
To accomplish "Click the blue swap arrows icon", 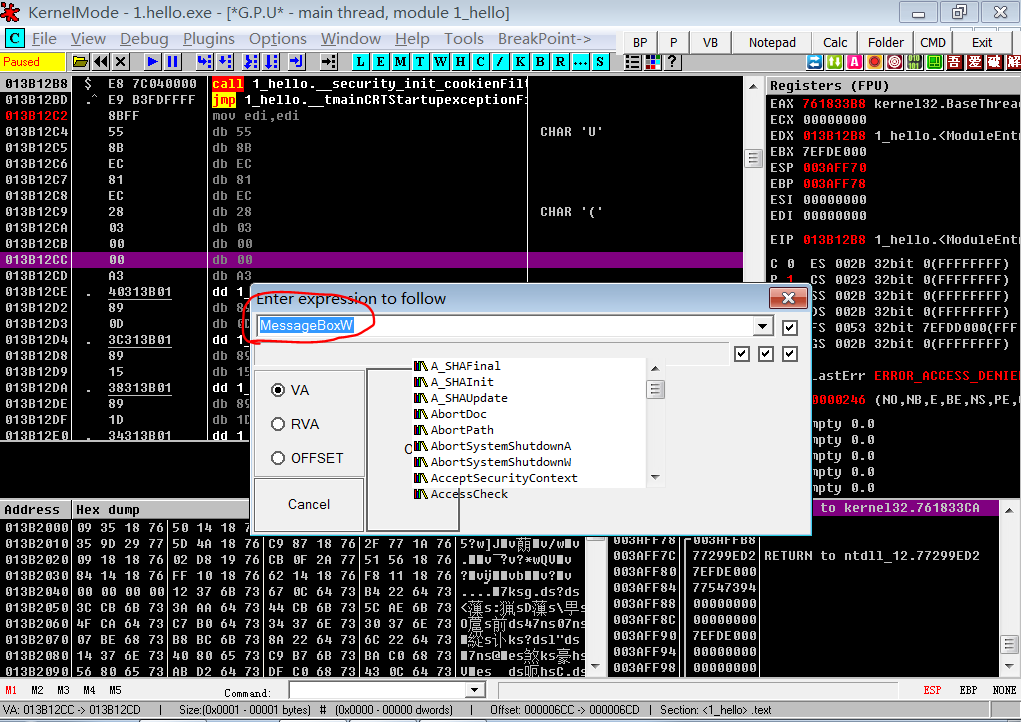I will pos(814,62).
